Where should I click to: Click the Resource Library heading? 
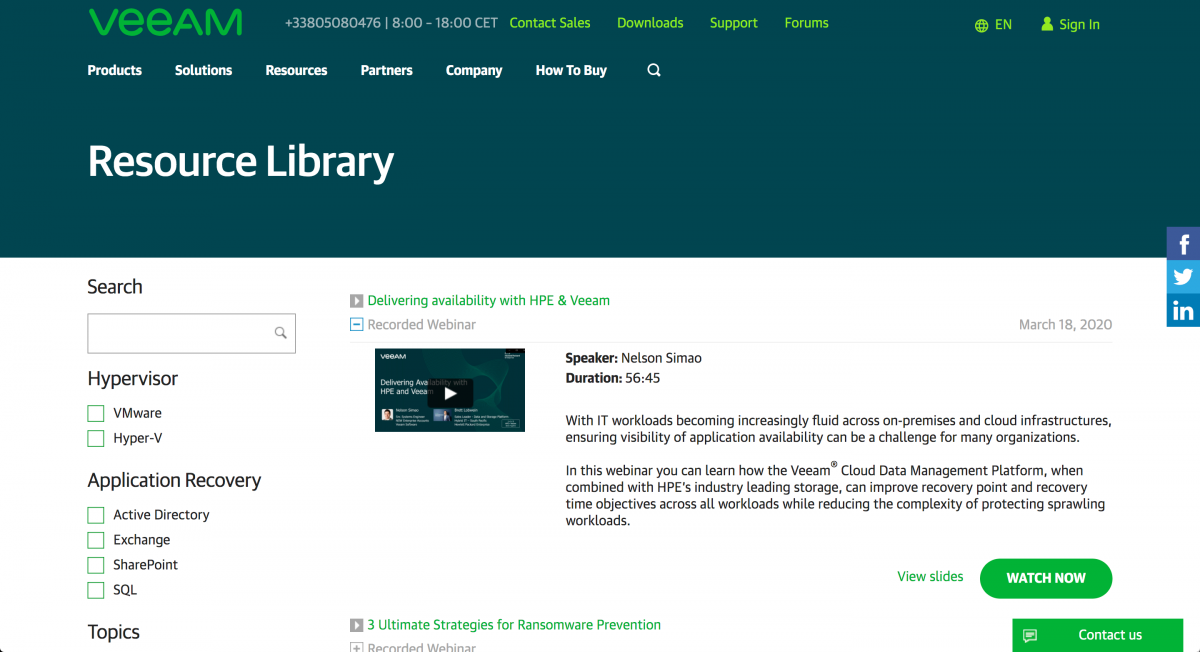click(241, 161)
